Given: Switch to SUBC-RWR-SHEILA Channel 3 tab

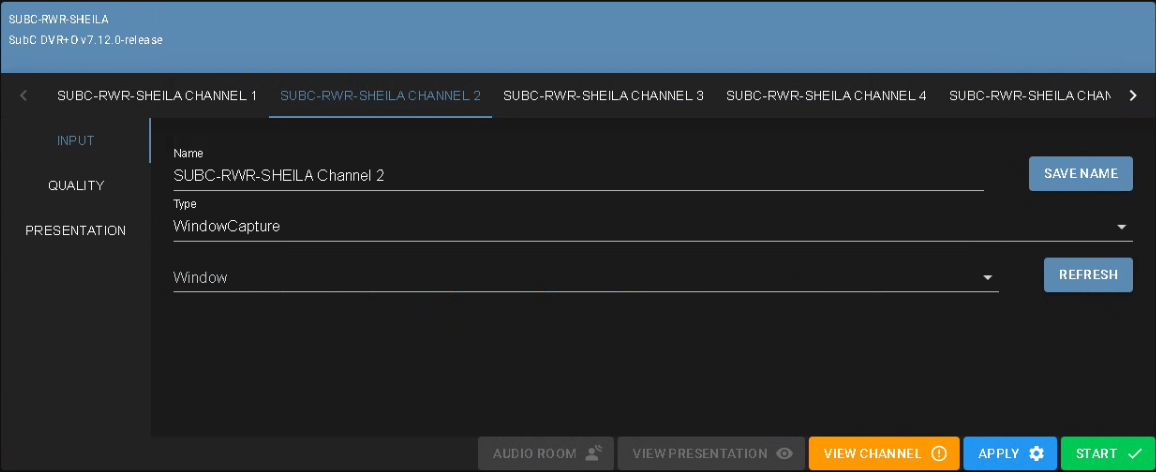Looking at the screenshot, I should pos(603,96).
